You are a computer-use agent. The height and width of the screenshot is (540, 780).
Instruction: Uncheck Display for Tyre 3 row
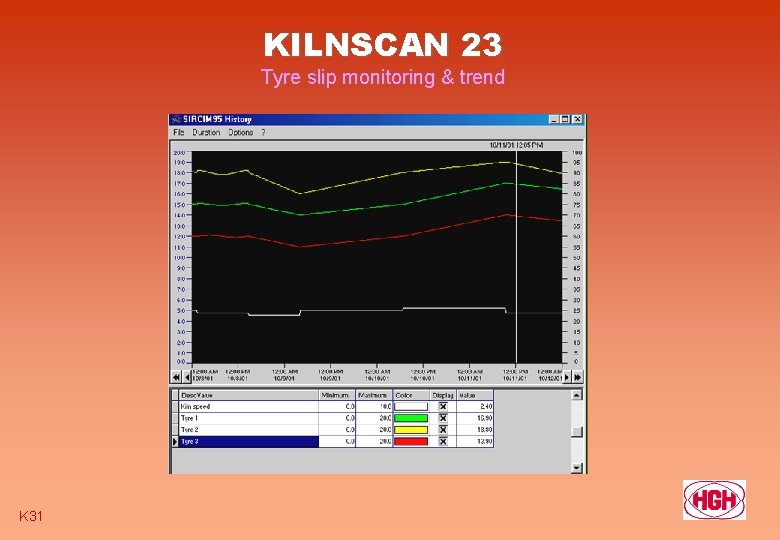(x=443, y=442)
